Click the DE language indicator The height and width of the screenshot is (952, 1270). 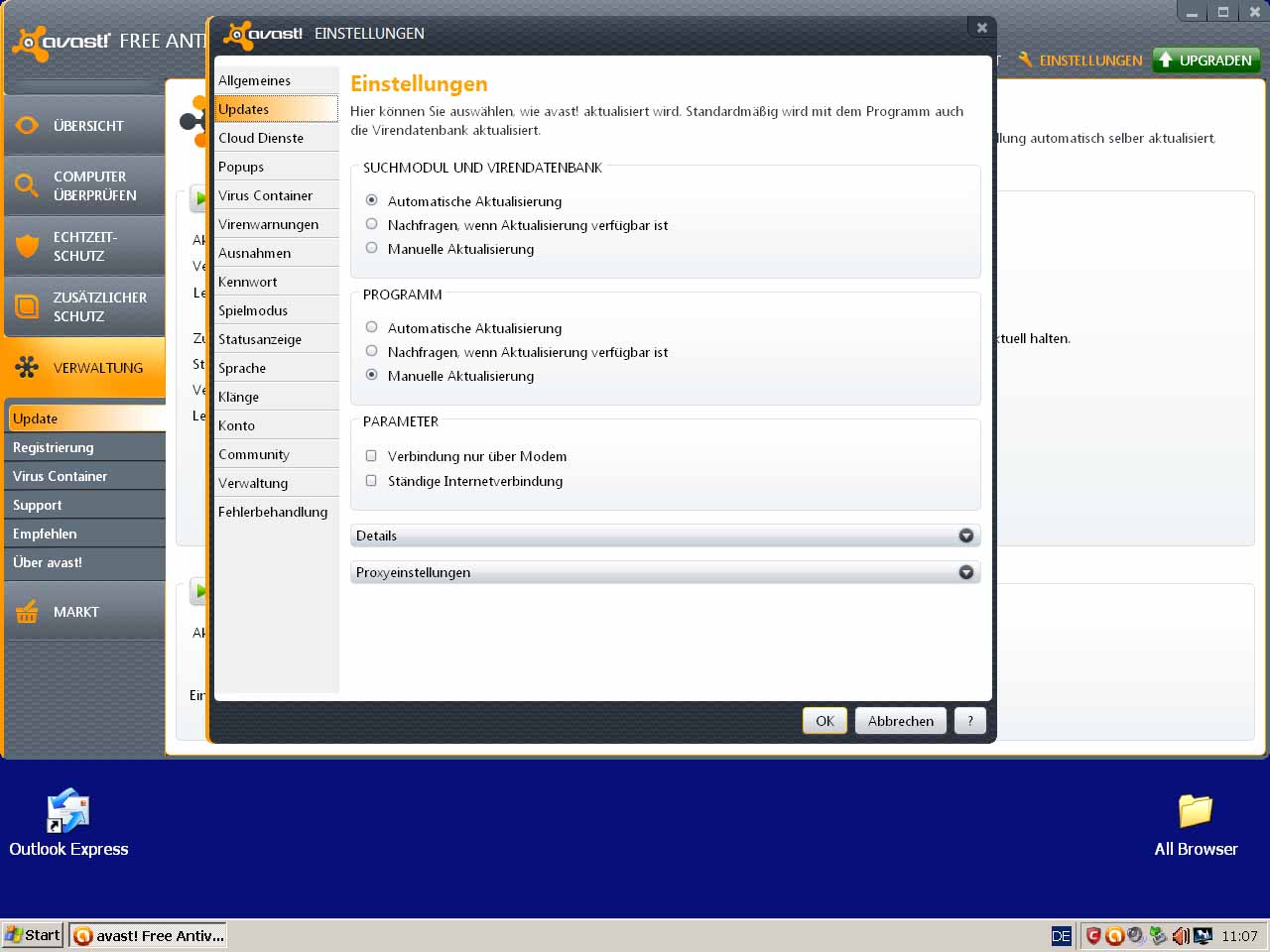pos(1062,935)
